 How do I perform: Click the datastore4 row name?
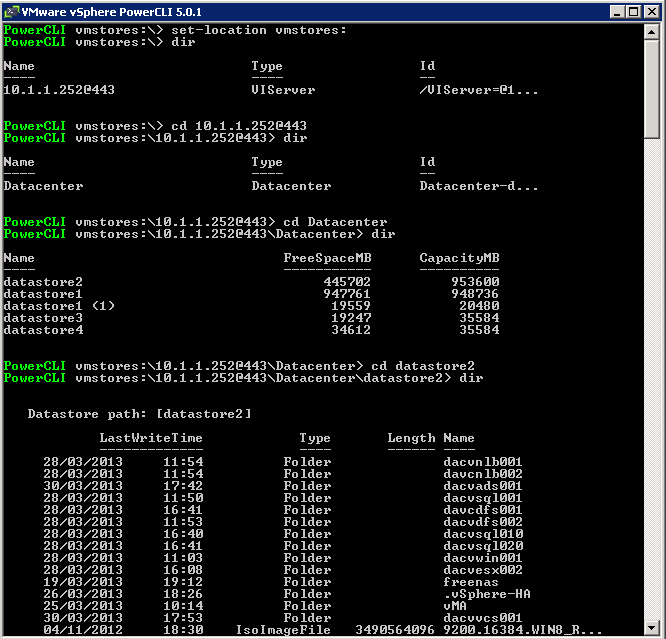(x=43, y=329)
